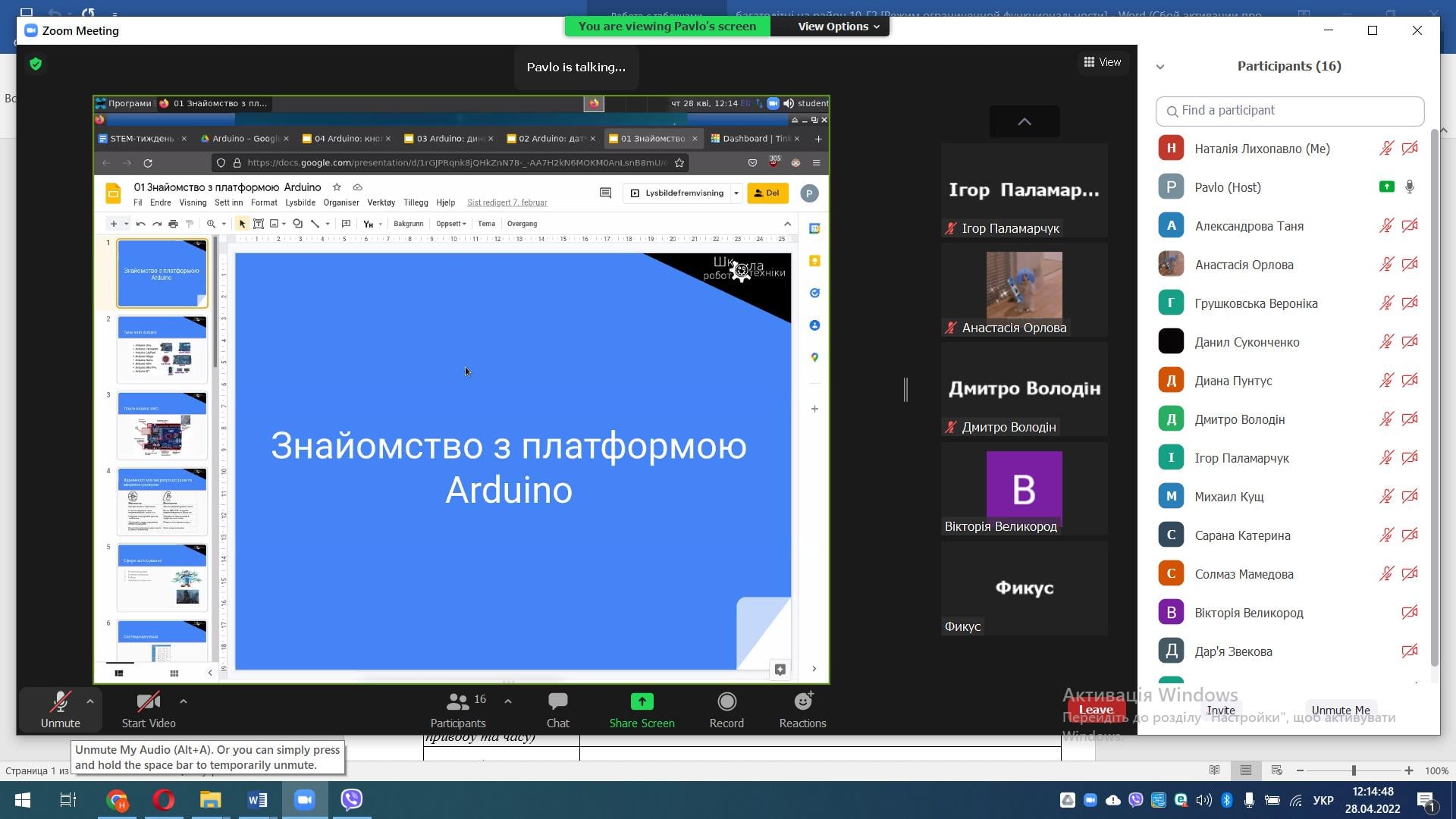Screen dimensions: 1456x819
Task: Bookmark page star in address bar
Action: [679, 163]
